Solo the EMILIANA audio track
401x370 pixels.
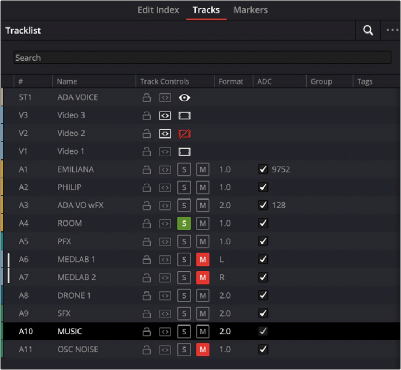[x=184, y=170]
